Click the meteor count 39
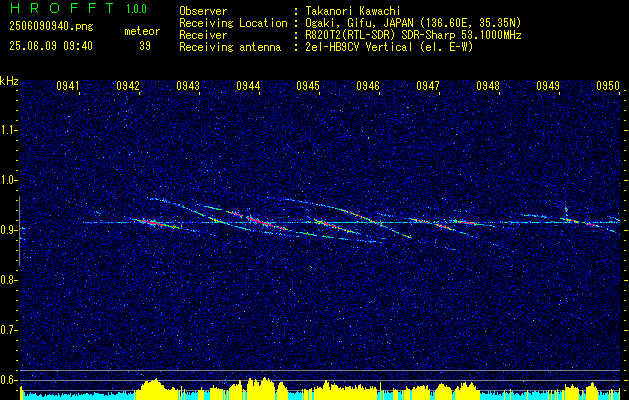The image size is (629, 400). pos(145,46)
